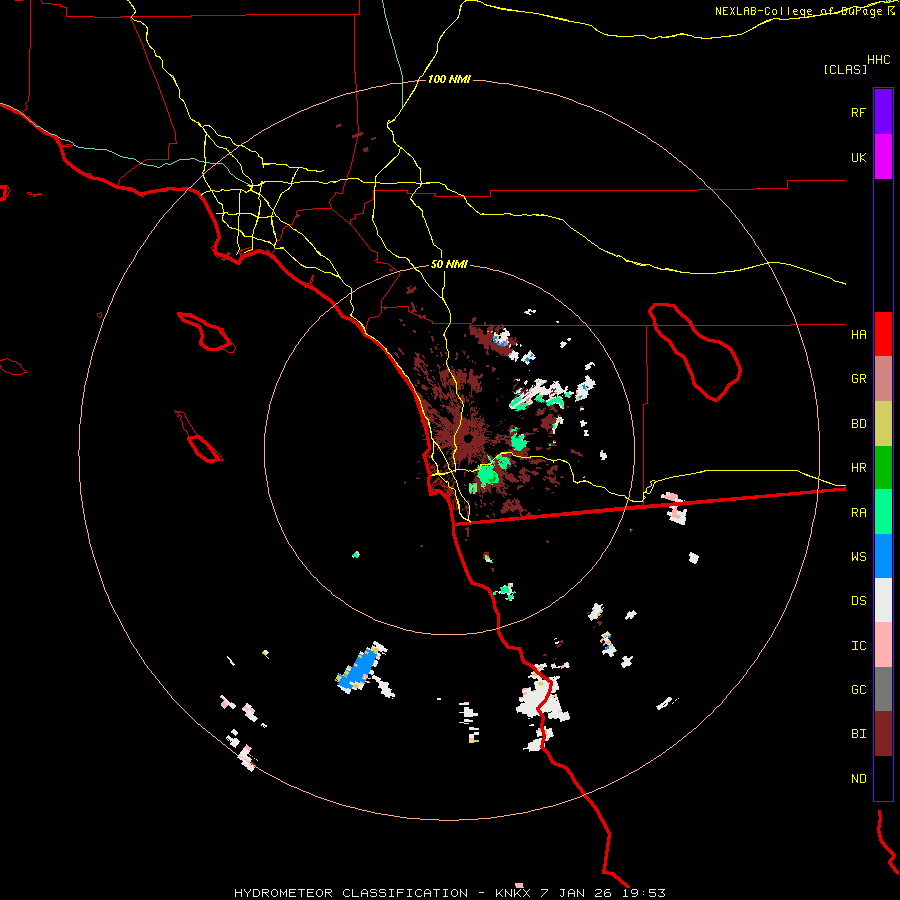Viewport: 900px width, 900px height.
Task: Click the HA legend label
Action: click(858, 335)
